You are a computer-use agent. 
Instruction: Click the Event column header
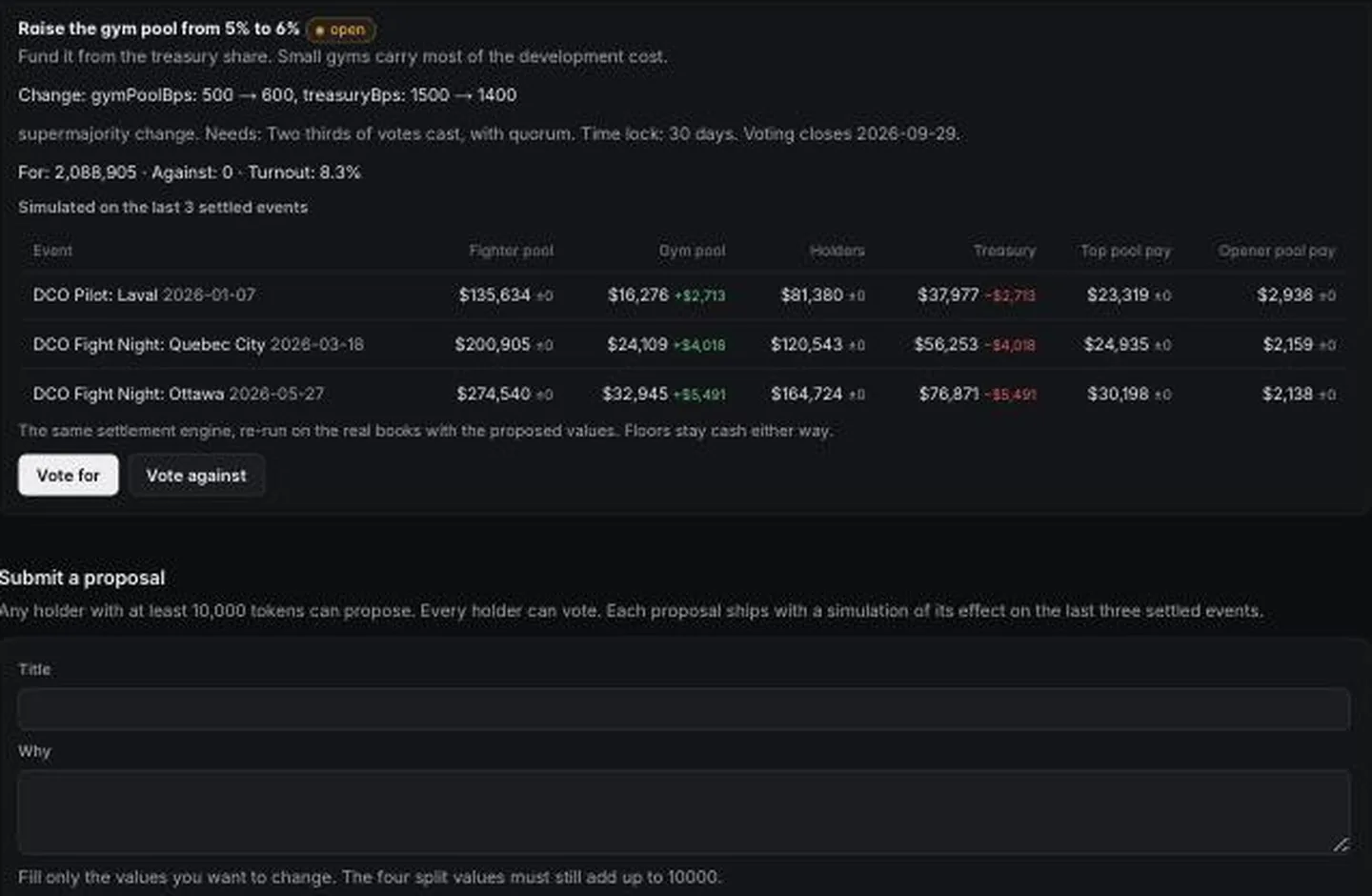pos(52,251)
